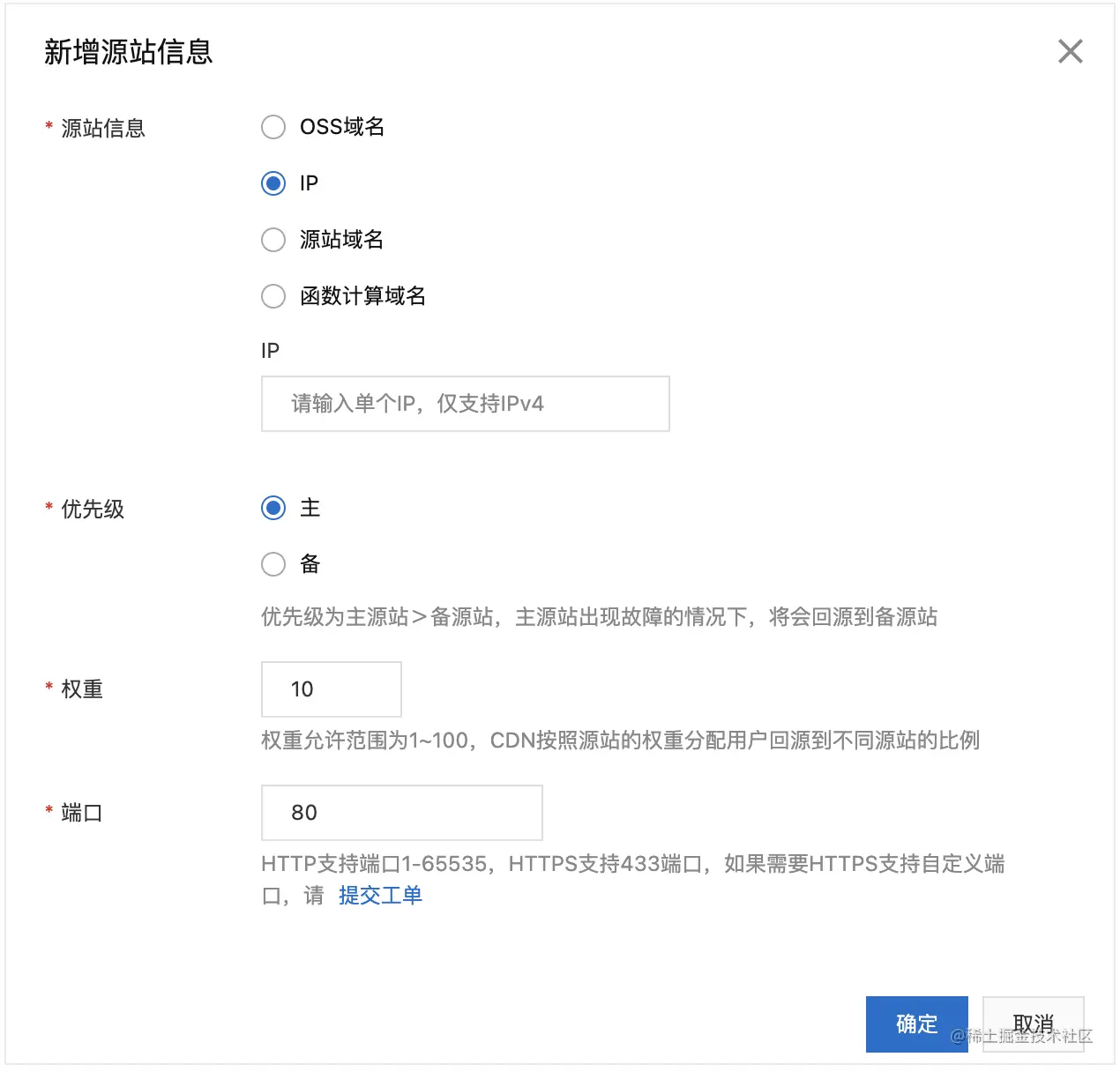The image size is (1120, 1072).
Task: Click the 端口 port input showing 80
Action: click(x=402, y=813)
